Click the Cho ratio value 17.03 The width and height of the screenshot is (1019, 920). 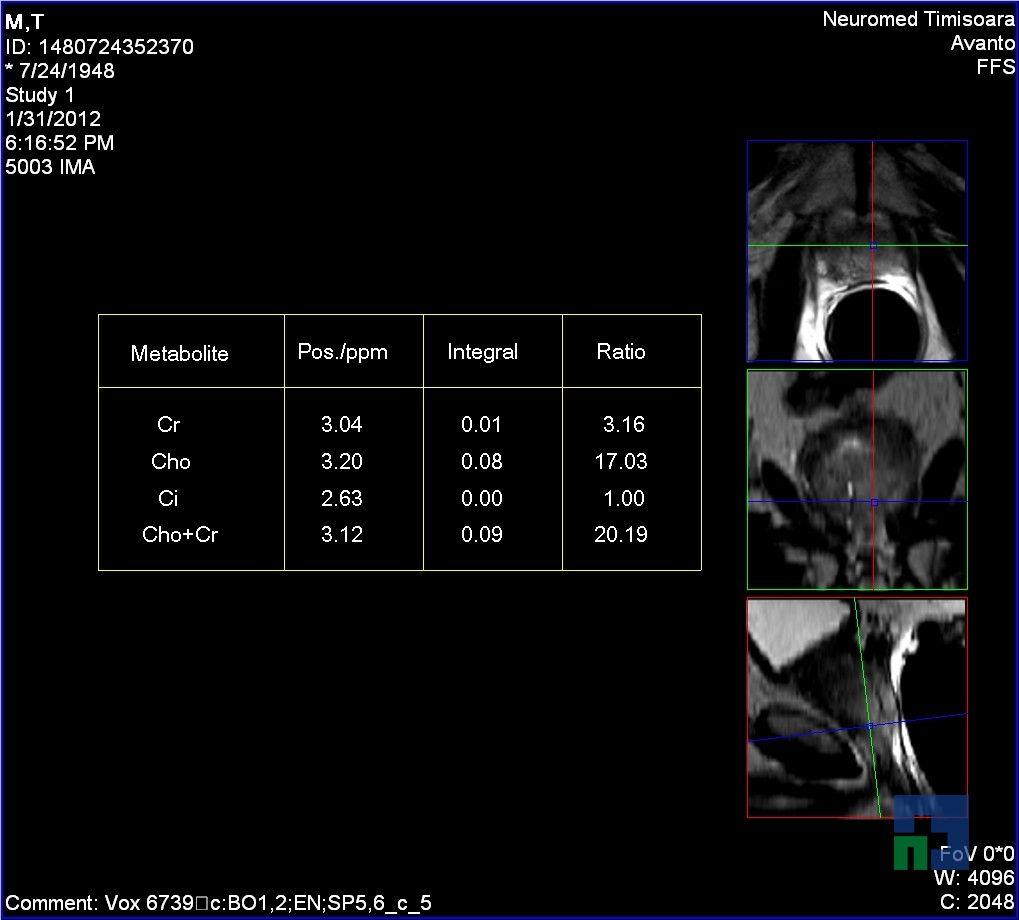(621, 462)
